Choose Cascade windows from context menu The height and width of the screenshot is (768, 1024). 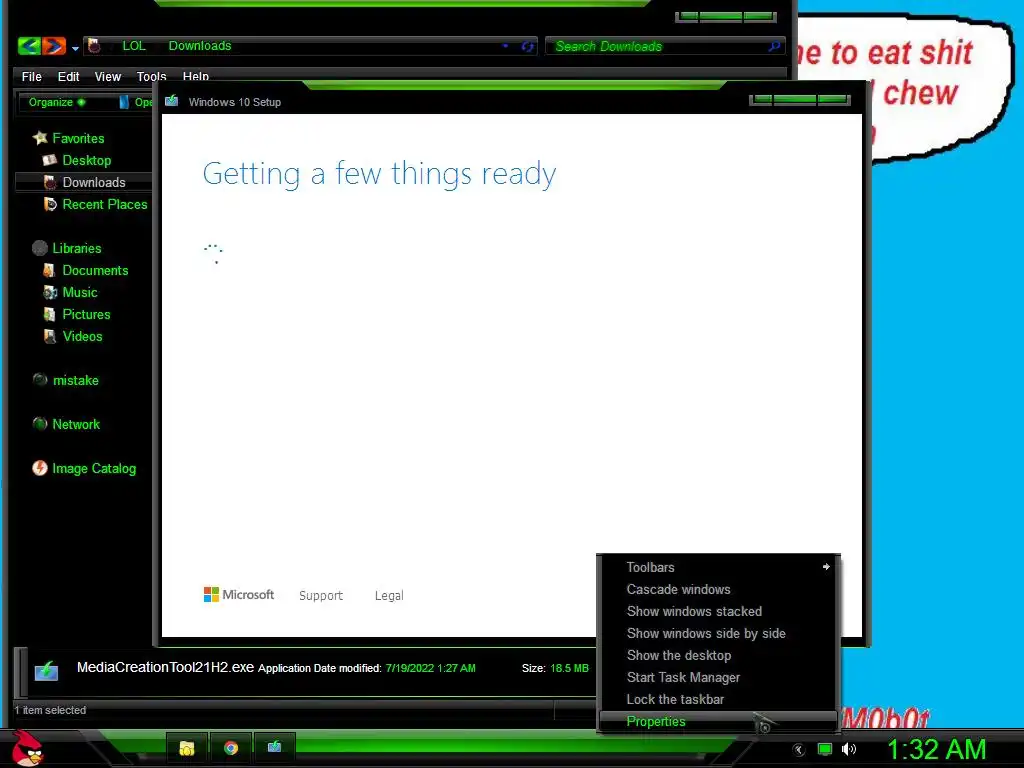(x=718, y=590)
